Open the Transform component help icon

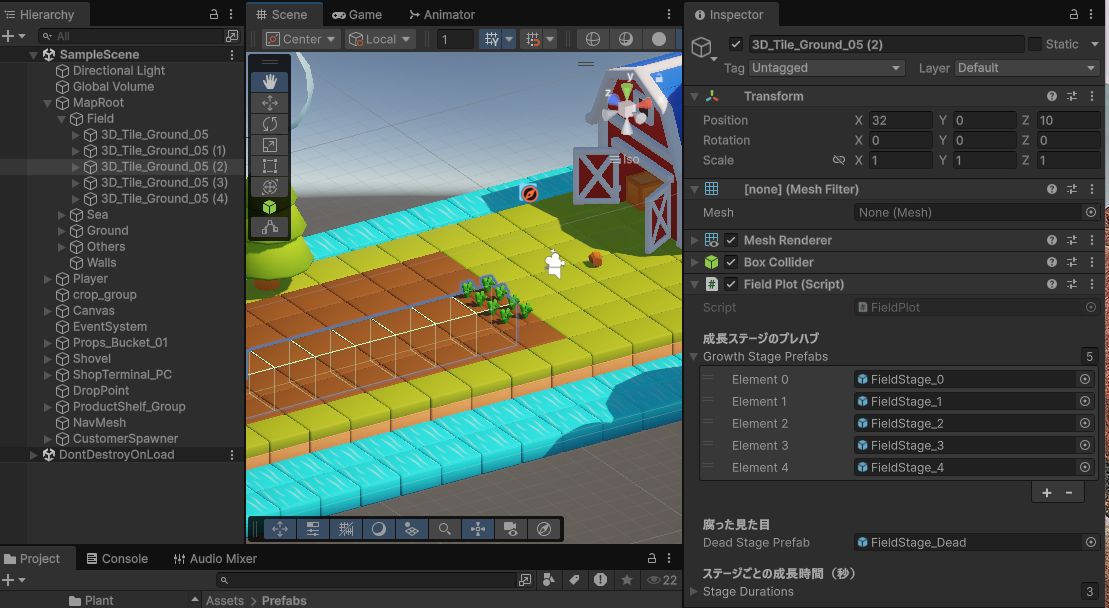[x=1052, y=96]
